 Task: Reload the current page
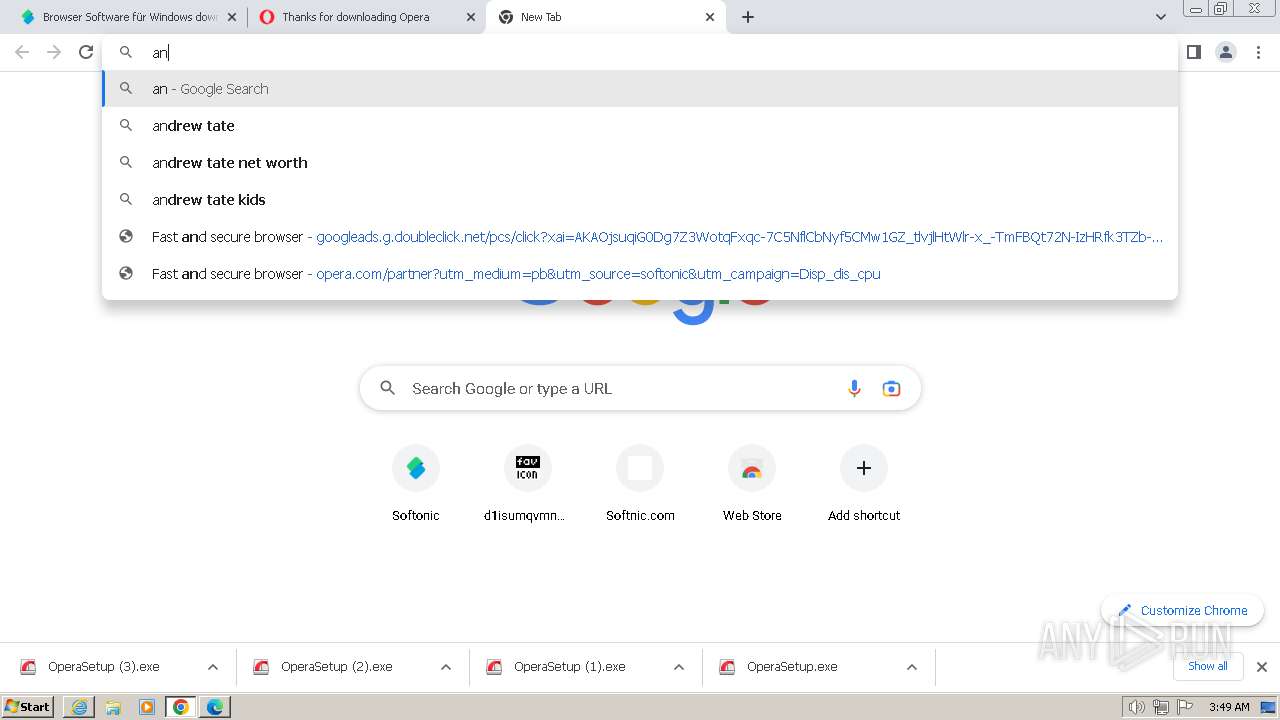(x=86, y=52)
